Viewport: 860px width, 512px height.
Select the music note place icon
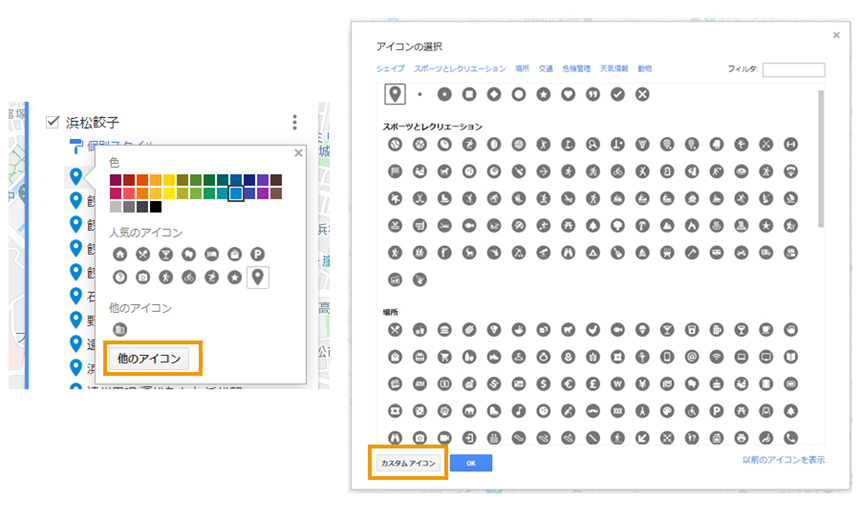click(519, 411)
